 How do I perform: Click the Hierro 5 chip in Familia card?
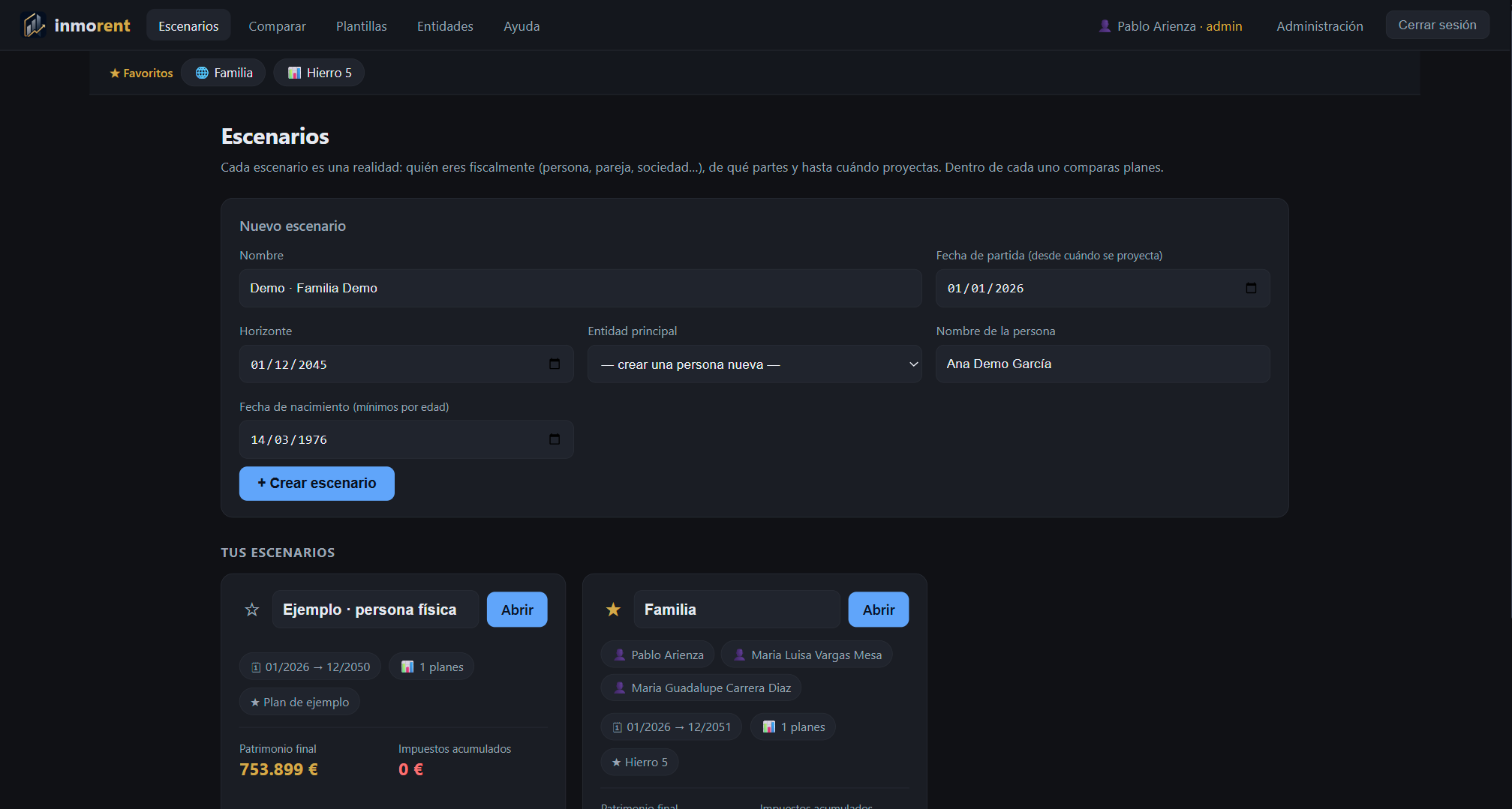click(640, 762)
